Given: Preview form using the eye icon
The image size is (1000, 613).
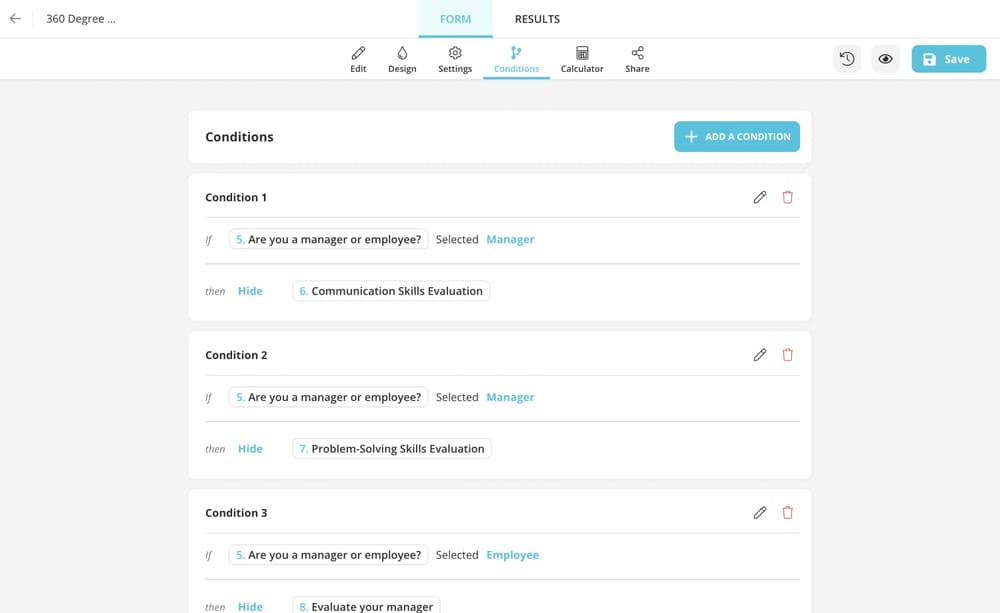Looking at the screenshot, I should point(885,59).
